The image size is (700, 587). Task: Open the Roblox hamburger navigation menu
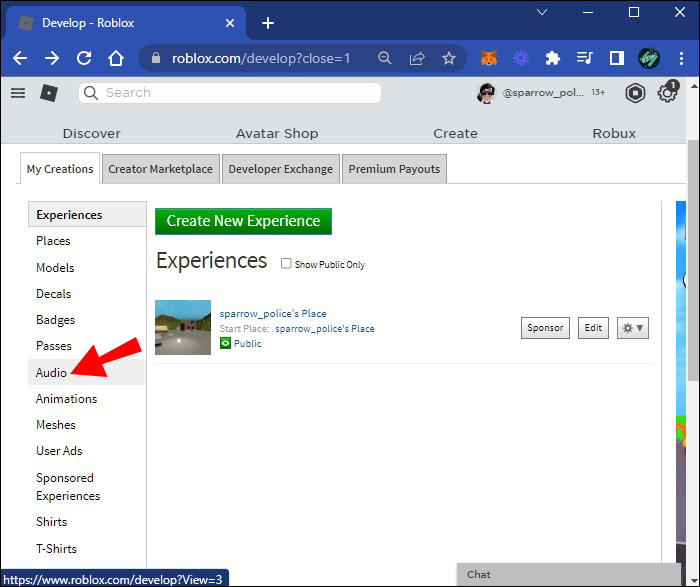click(x=17, y=93)
